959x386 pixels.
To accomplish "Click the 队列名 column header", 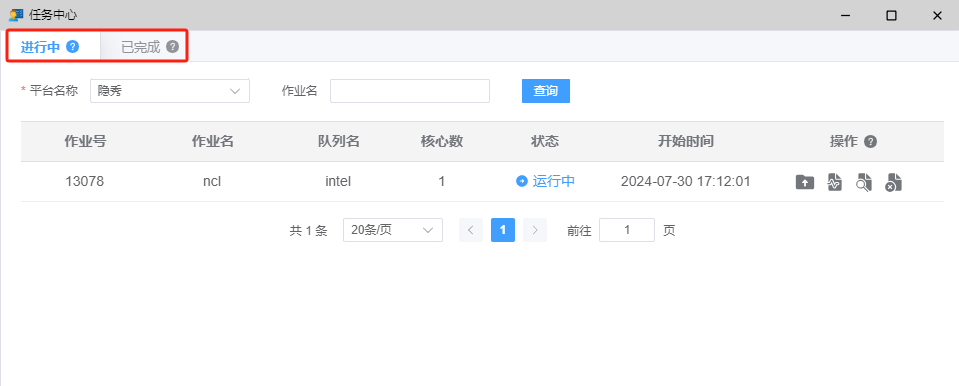I will (338, 142).
